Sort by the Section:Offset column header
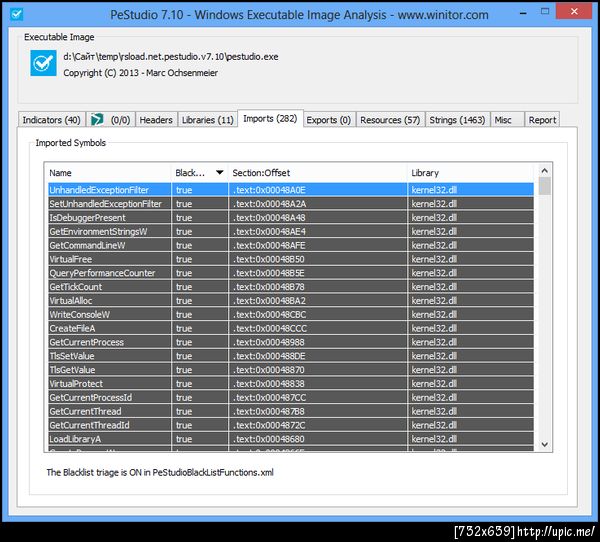 tap(318, 173)
